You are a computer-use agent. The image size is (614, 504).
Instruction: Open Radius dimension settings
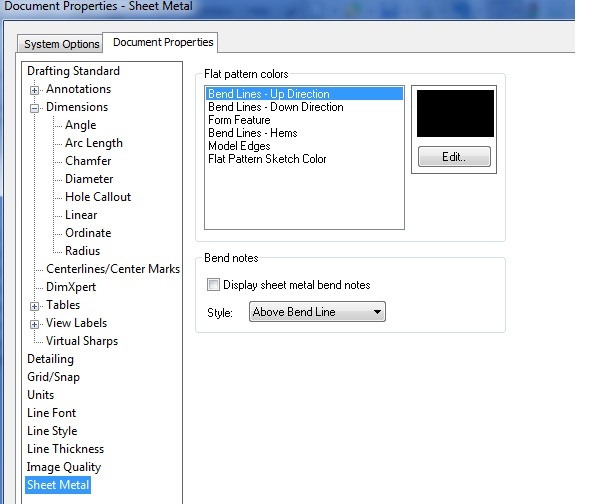pyautogui.click(x=82, y=251)
